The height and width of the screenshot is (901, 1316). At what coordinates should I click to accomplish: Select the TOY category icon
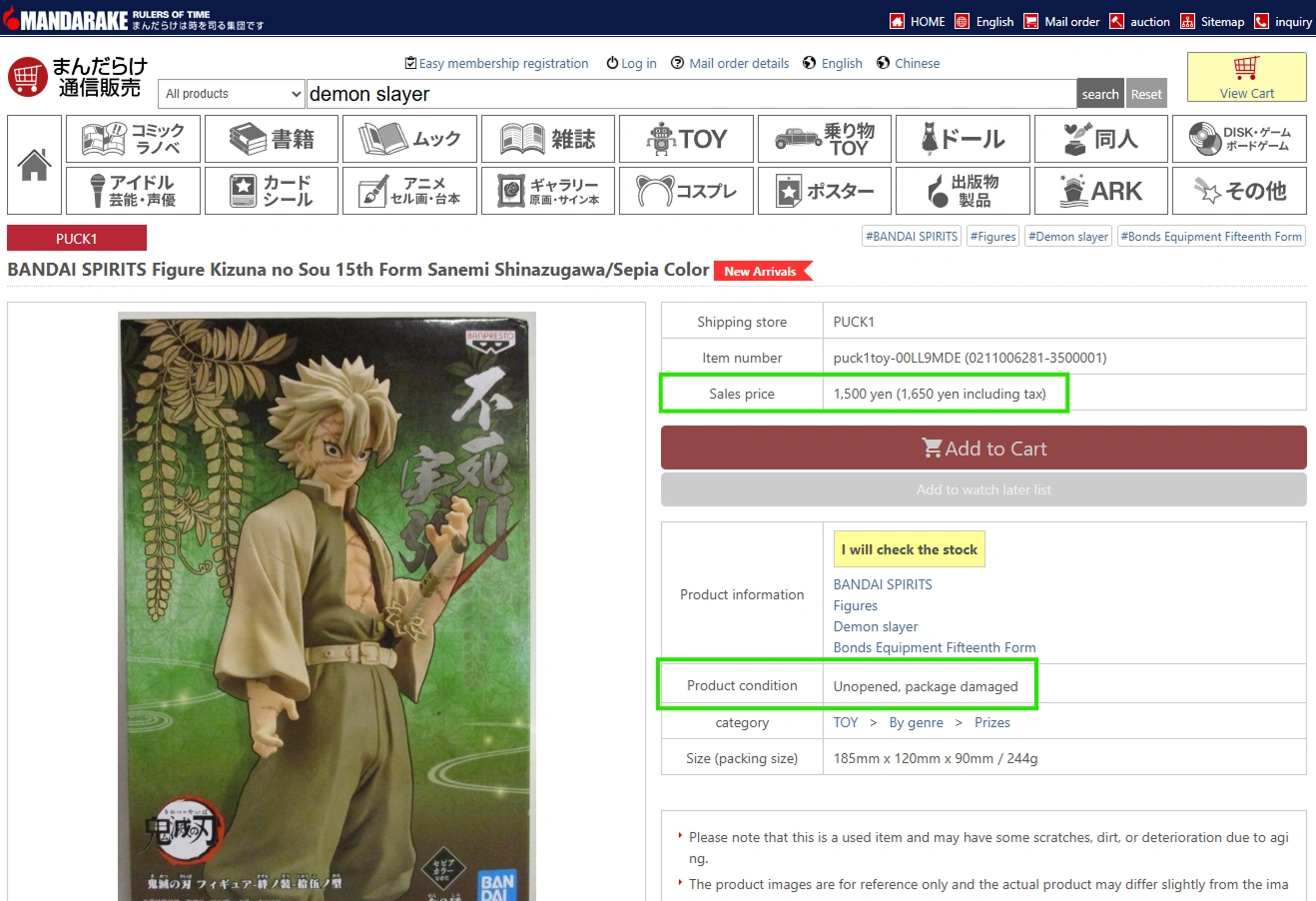(686, 138)
